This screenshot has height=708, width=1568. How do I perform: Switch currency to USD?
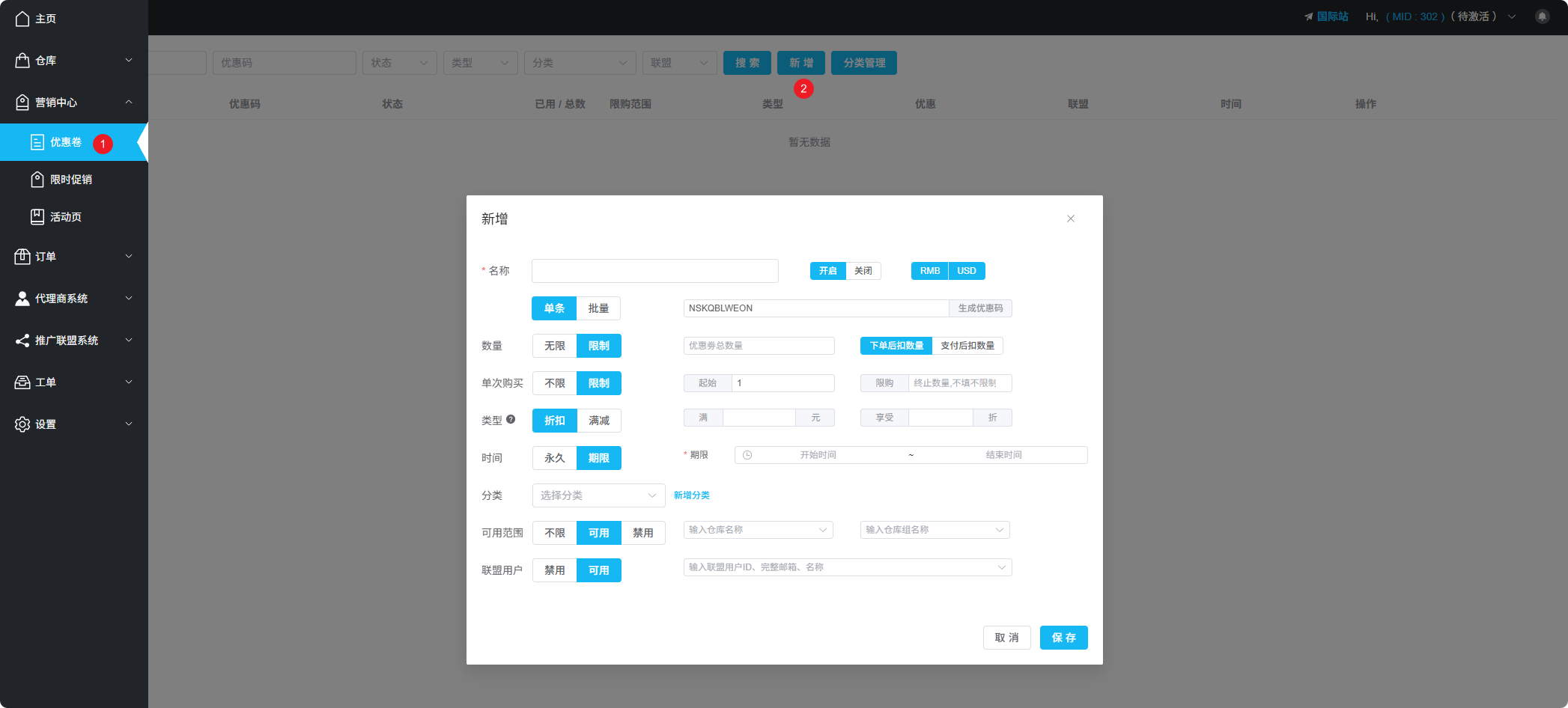coord(967,270)
